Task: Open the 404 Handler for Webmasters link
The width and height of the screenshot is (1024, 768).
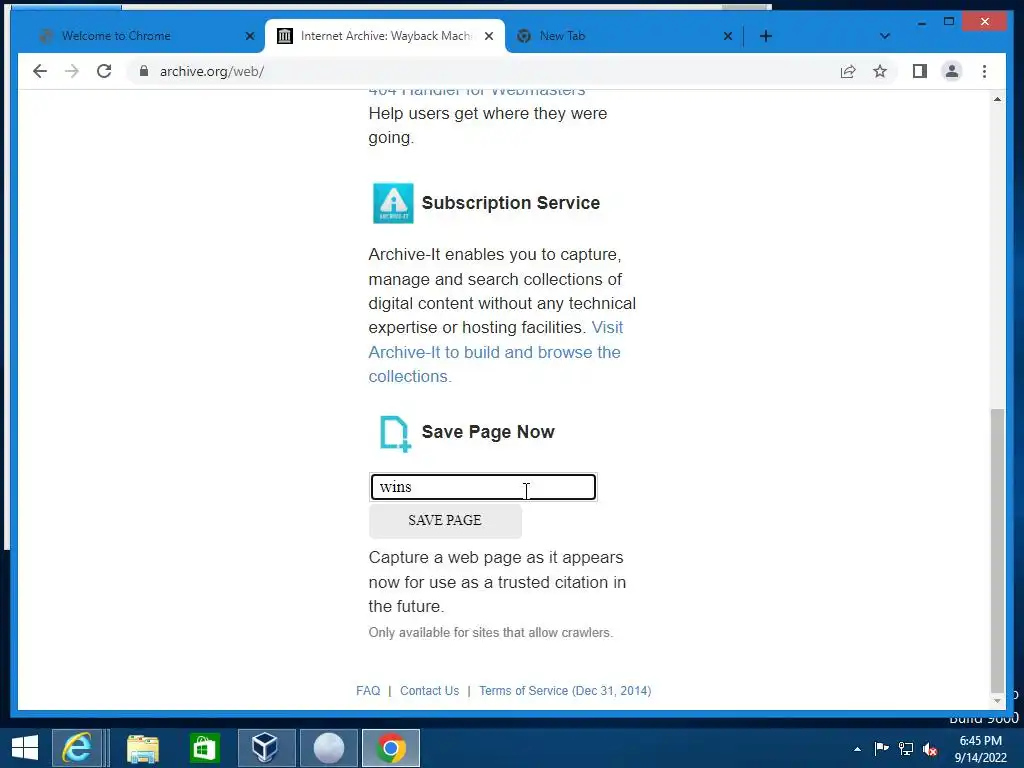Action: 477,91
